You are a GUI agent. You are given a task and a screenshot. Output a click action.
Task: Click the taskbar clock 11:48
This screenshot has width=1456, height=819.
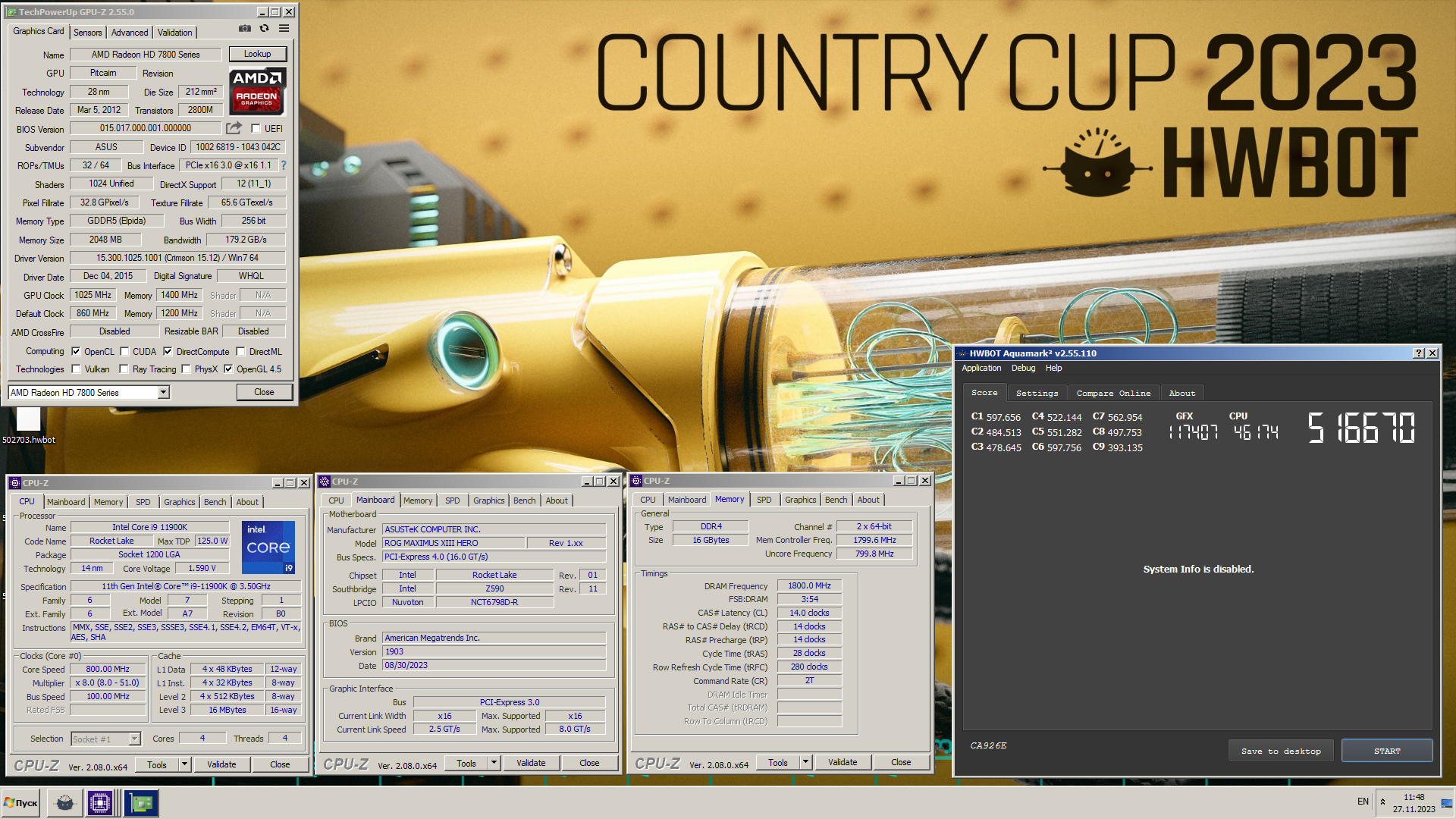click(1414, 798)
